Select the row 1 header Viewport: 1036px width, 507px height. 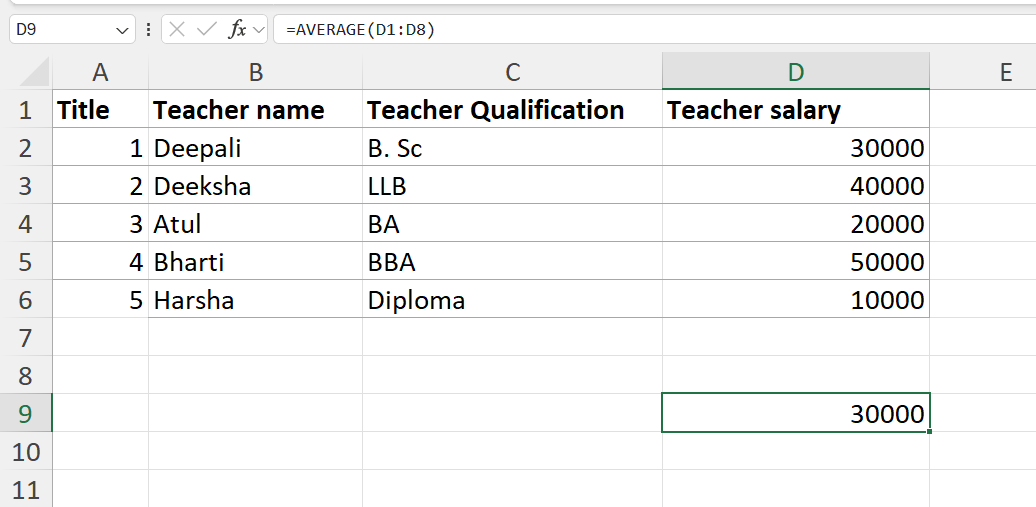pyautogui.click(x=26, y=110)
